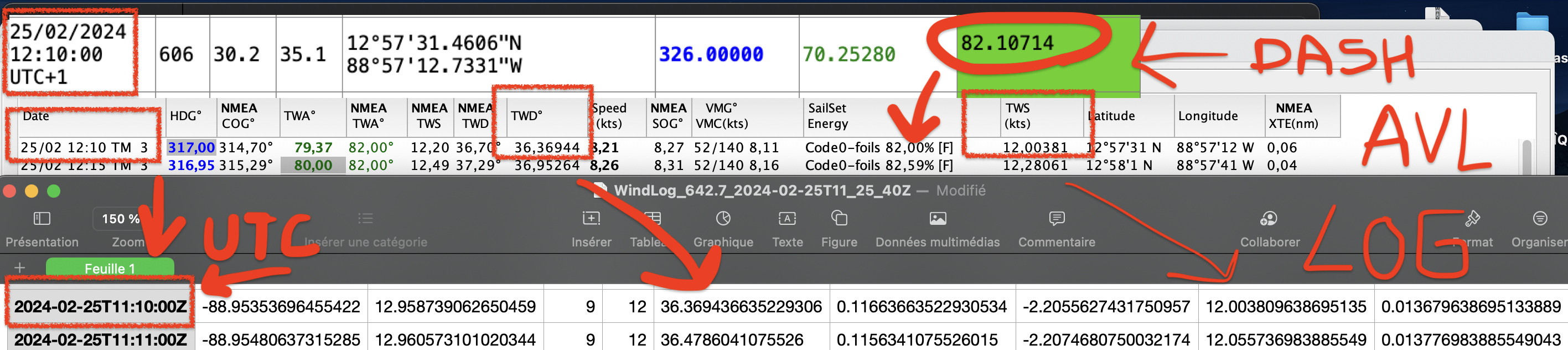1568x350 pixels.
Task: Select the 36,36944 TWD cell
Action: point(547,147)
